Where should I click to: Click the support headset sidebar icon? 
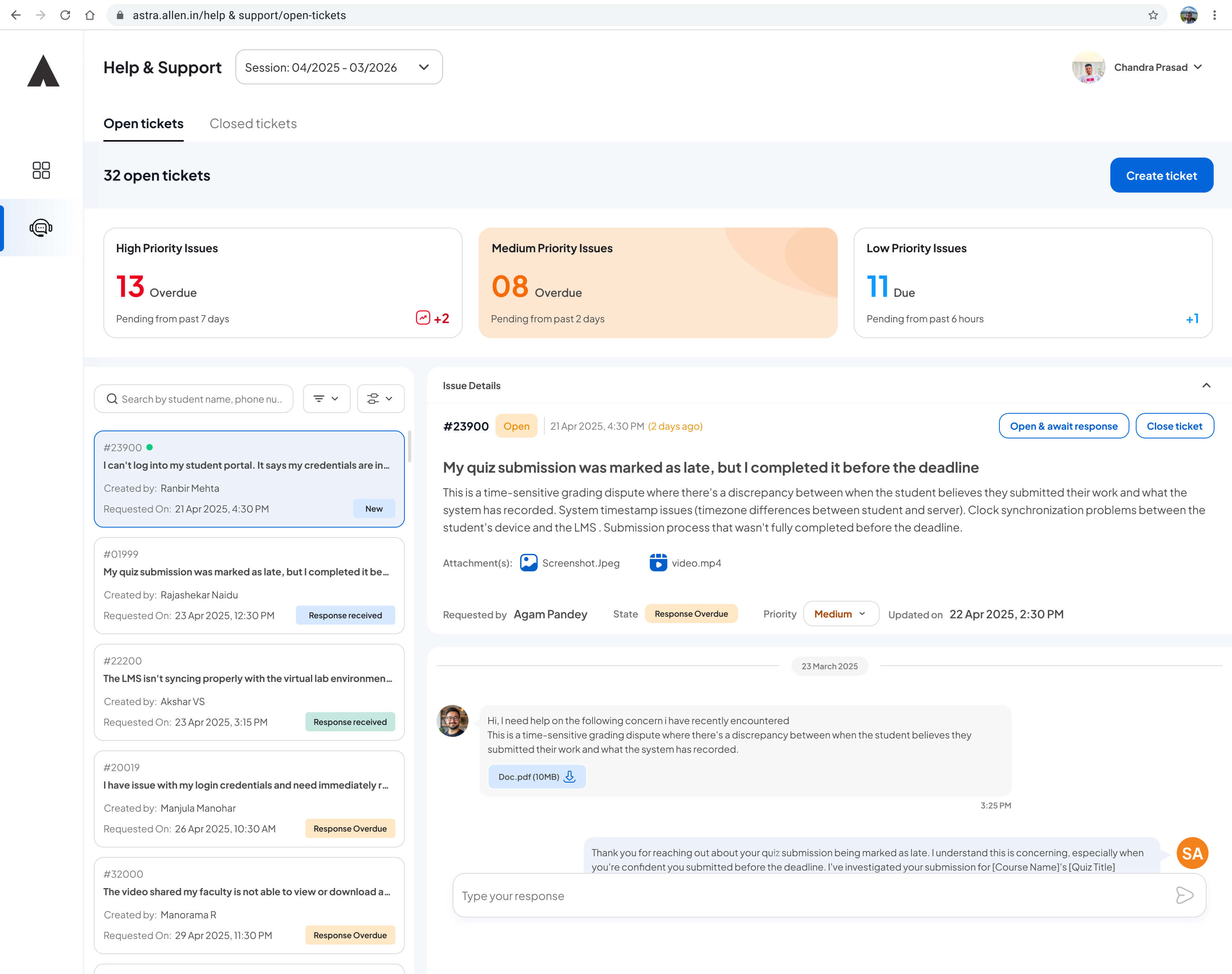(x=41, y=228)
